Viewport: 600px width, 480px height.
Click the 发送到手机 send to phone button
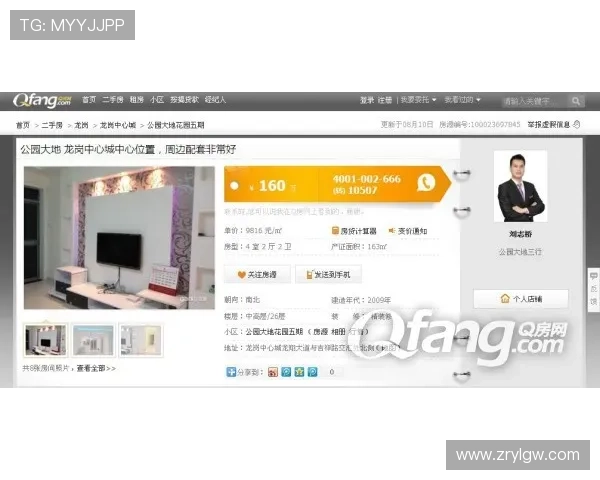tap(328, 274)
